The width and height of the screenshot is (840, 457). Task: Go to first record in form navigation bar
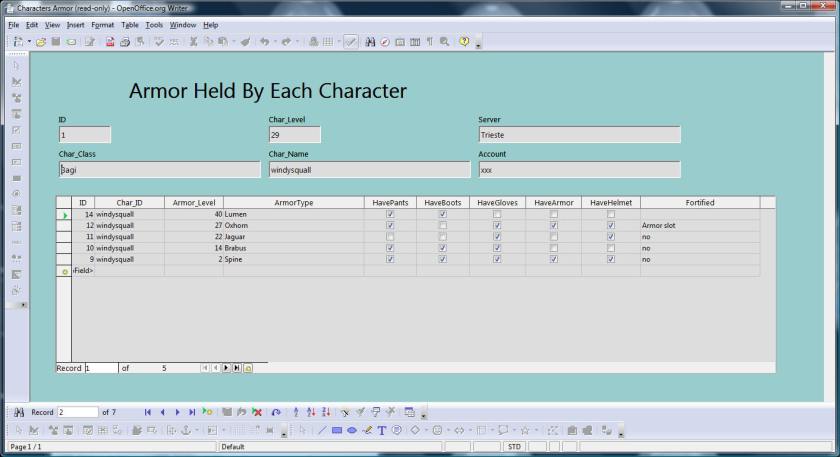click(x=148, y=412)
